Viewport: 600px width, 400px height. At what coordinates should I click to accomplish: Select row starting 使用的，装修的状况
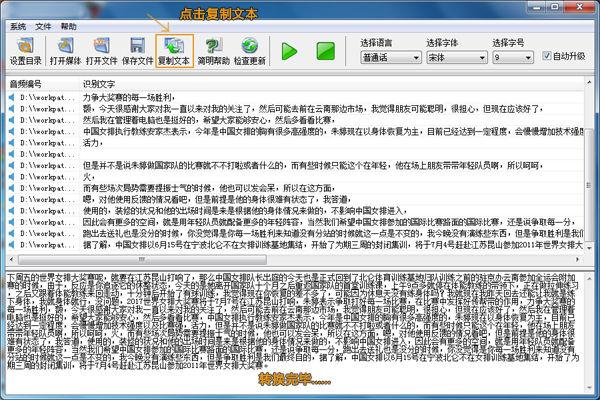[245, 211]
